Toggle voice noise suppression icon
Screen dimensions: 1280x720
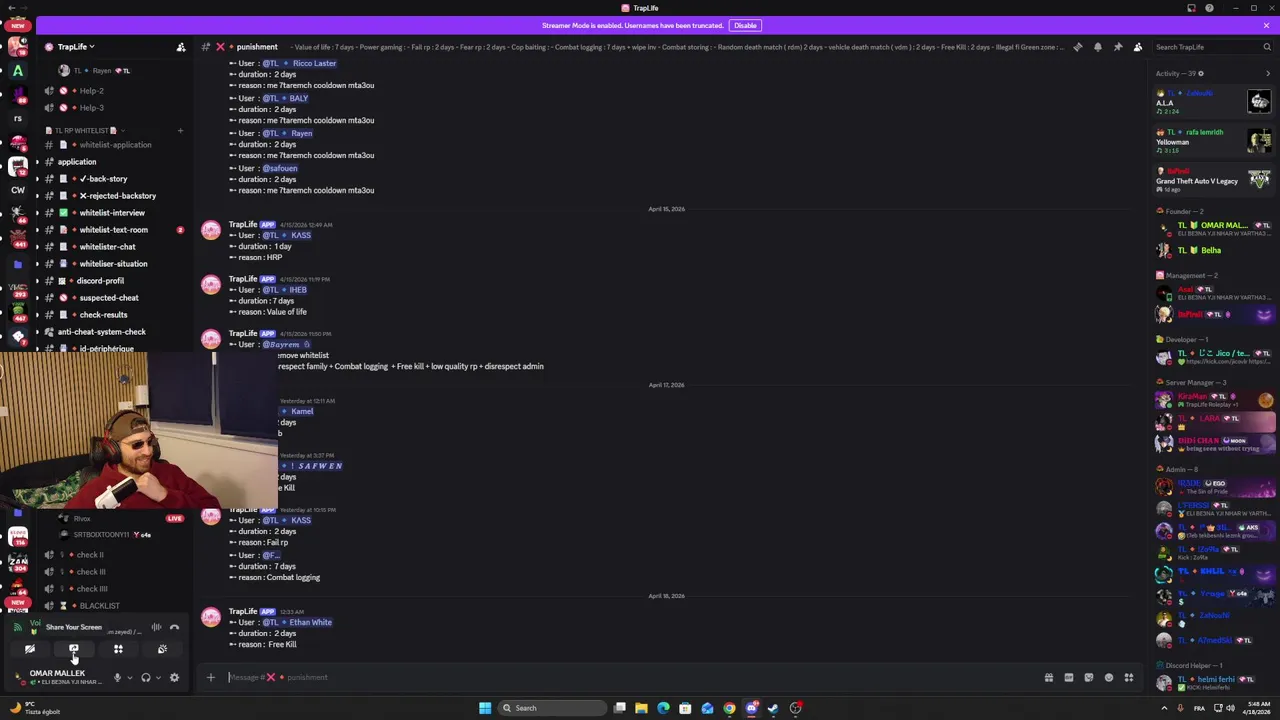[x=156, y=628]
